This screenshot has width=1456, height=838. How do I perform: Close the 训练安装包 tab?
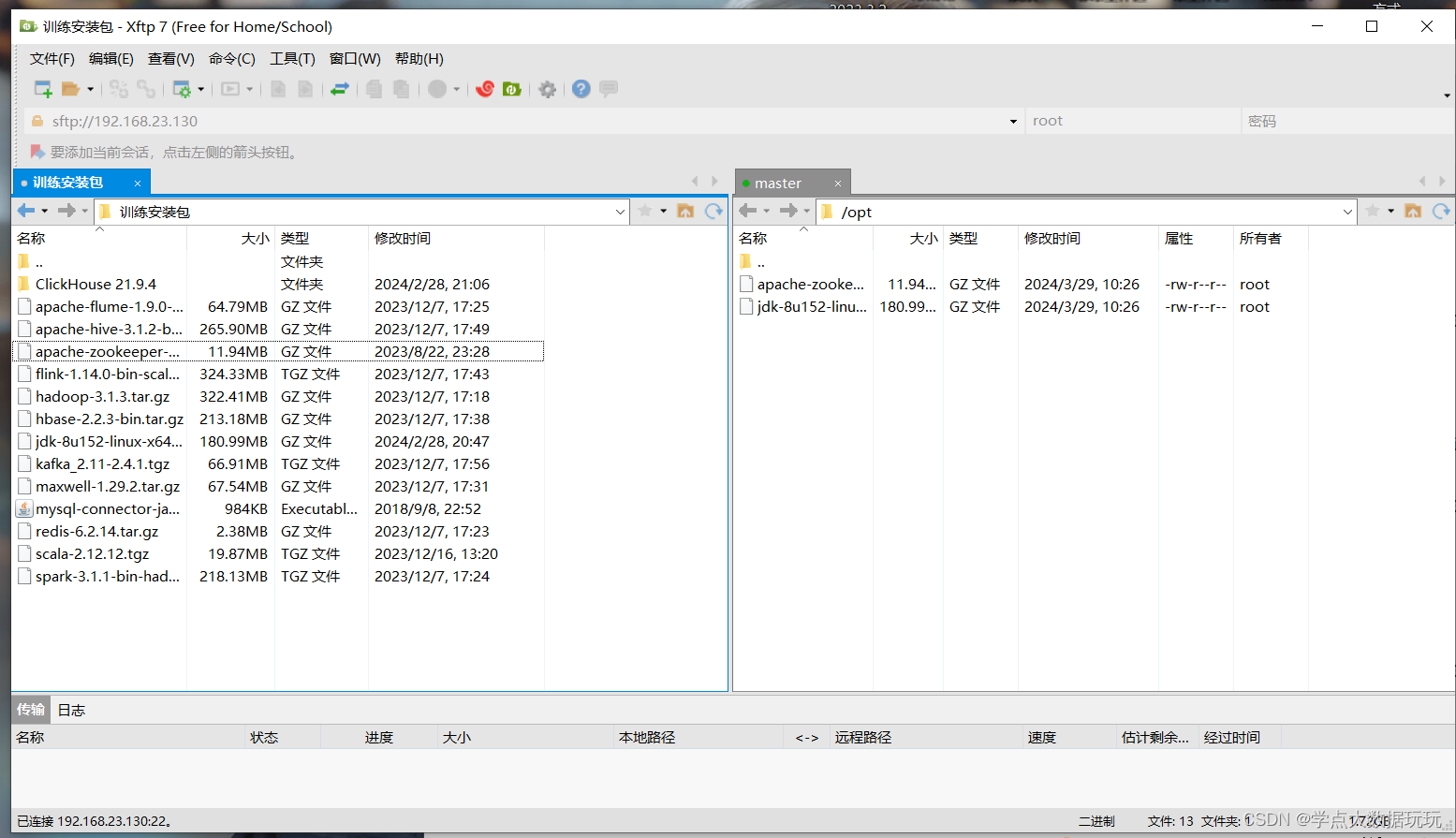coord(138,183)
